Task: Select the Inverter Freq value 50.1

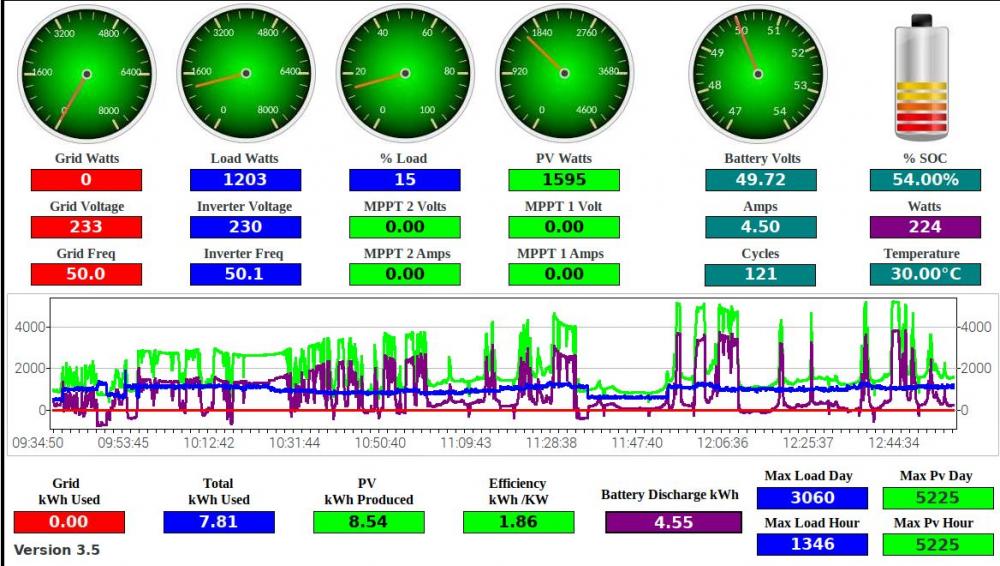Action: 246,274
